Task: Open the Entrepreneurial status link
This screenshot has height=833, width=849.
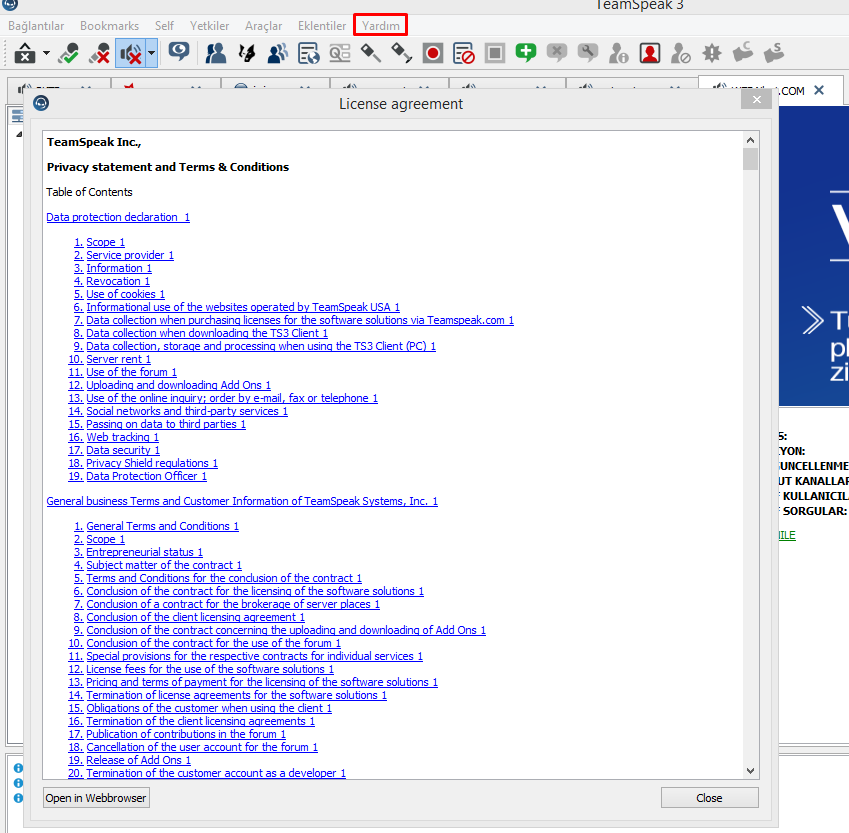Action: tap(145, 552)
